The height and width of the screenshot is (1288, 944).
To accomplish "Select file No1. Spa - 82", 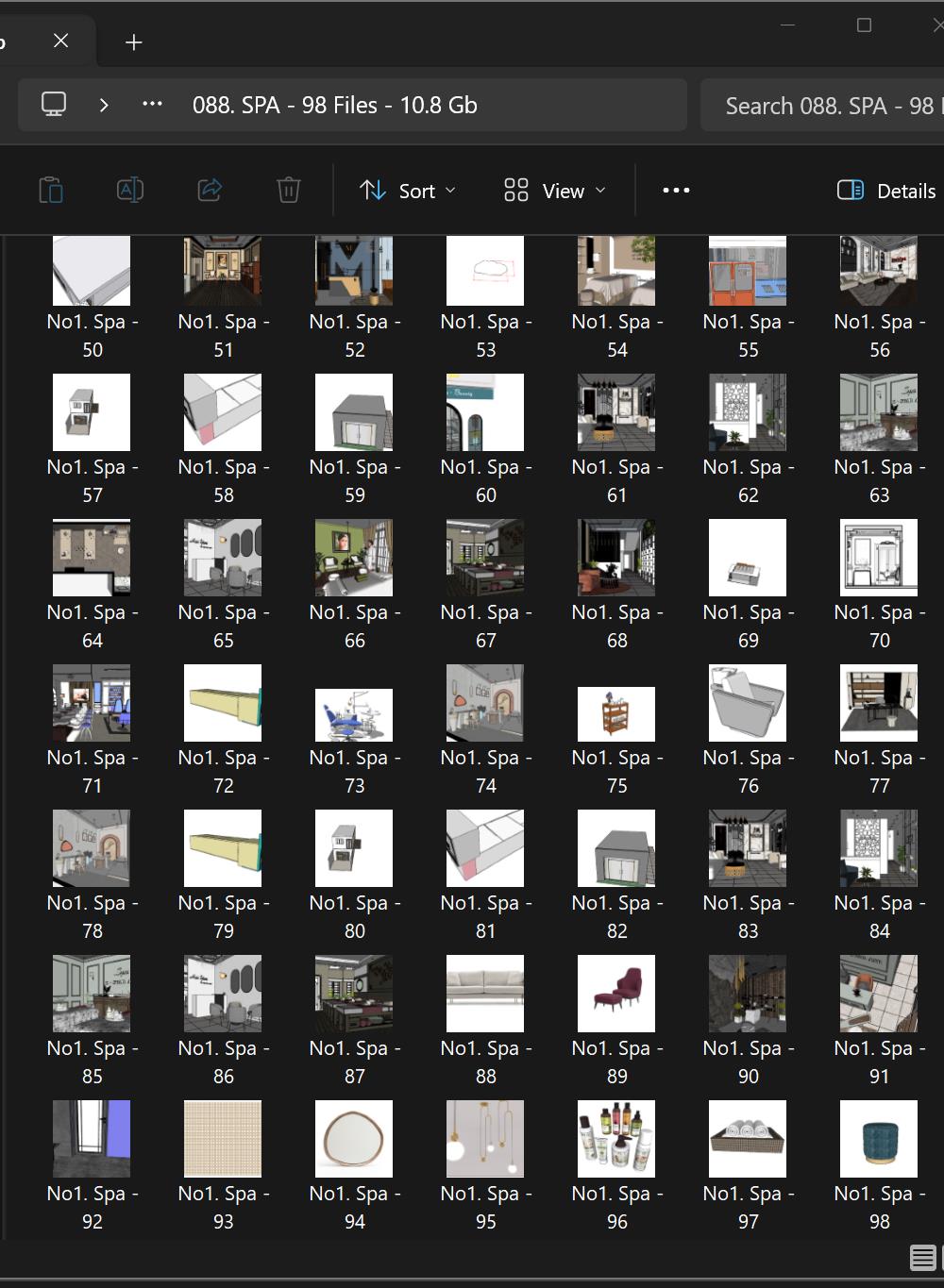I will coord(616,877).
